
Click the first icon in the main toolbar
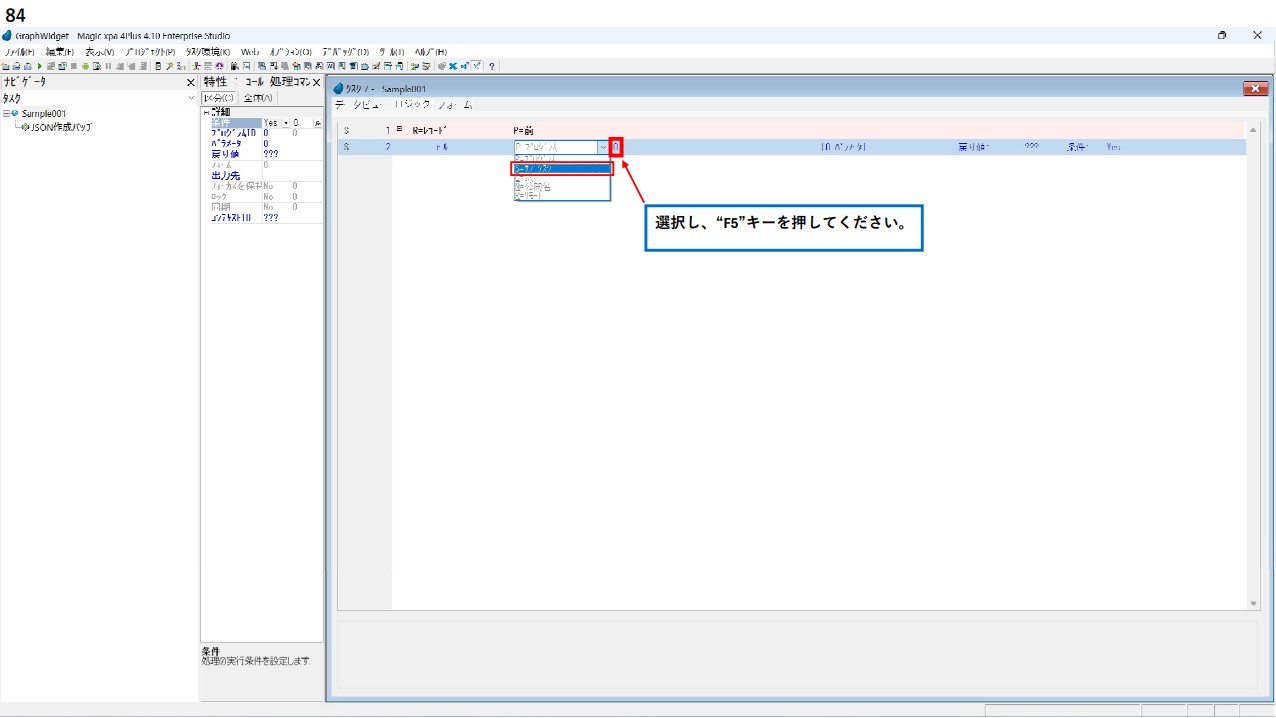(6, 66)
